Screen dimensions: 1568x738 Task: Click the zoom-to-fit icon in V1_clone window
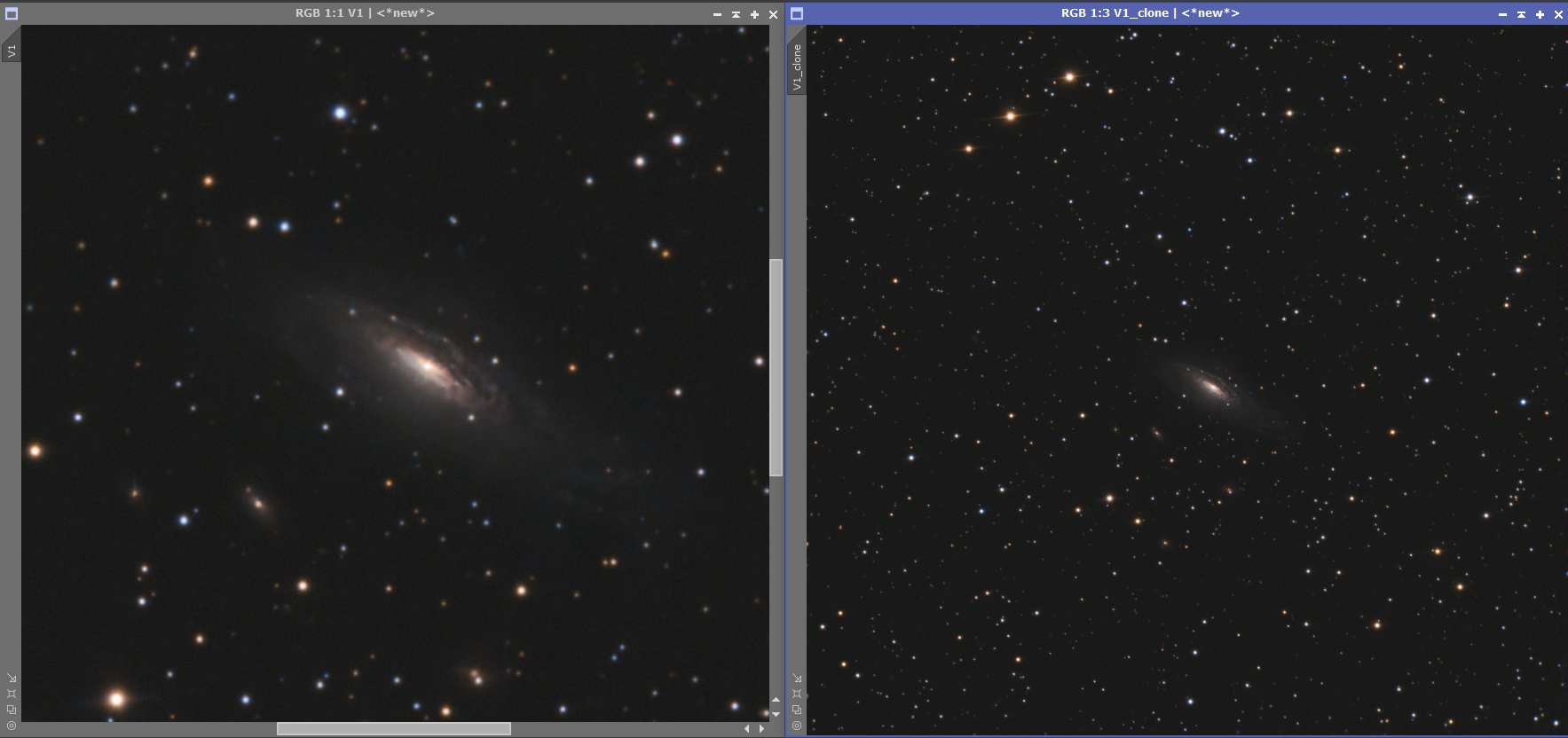pyautogui.click(x=797, y=694)
